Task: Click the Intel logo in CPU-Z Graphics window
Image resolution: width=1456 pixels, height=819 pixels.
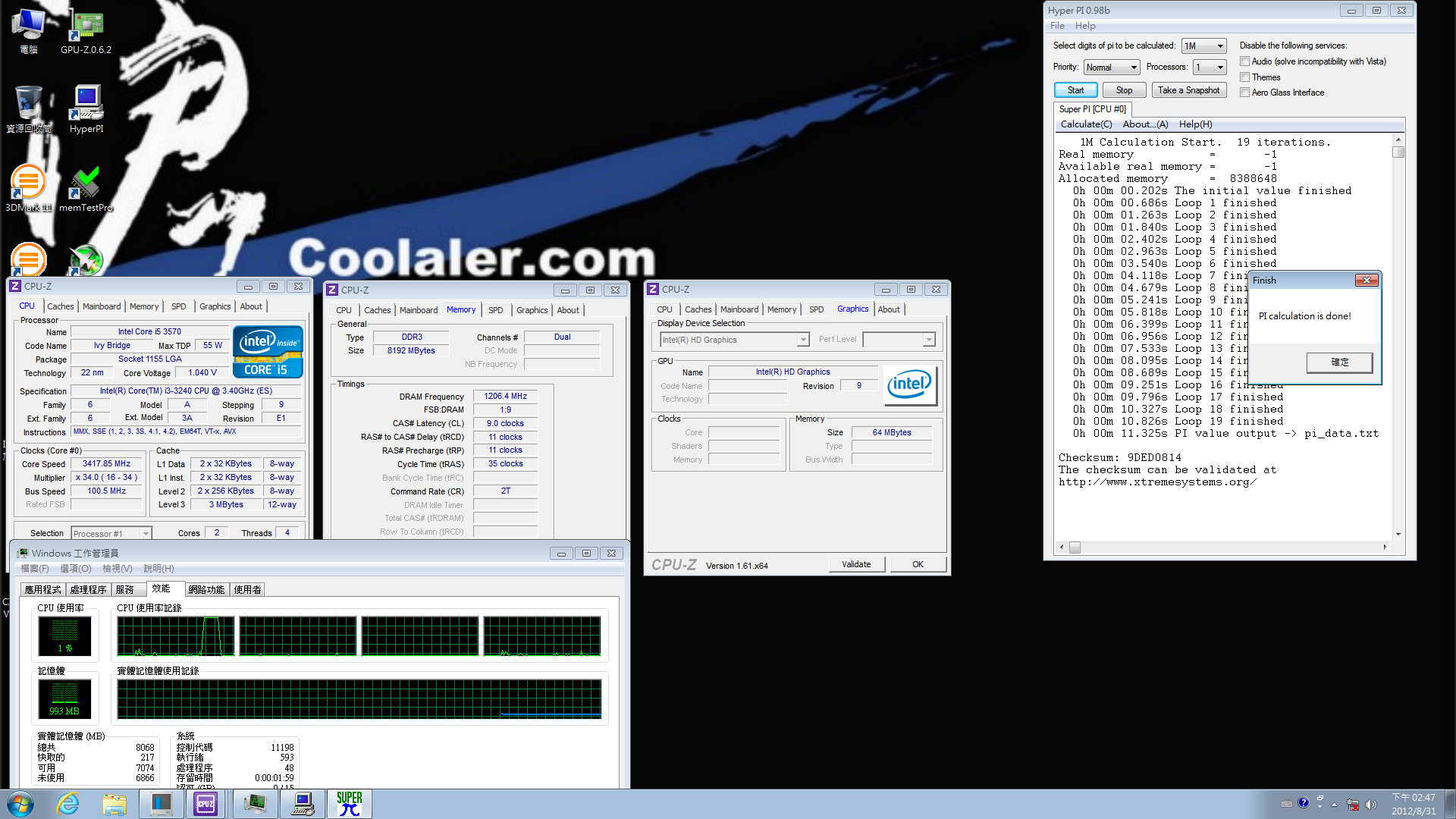Action: [910, 385]
